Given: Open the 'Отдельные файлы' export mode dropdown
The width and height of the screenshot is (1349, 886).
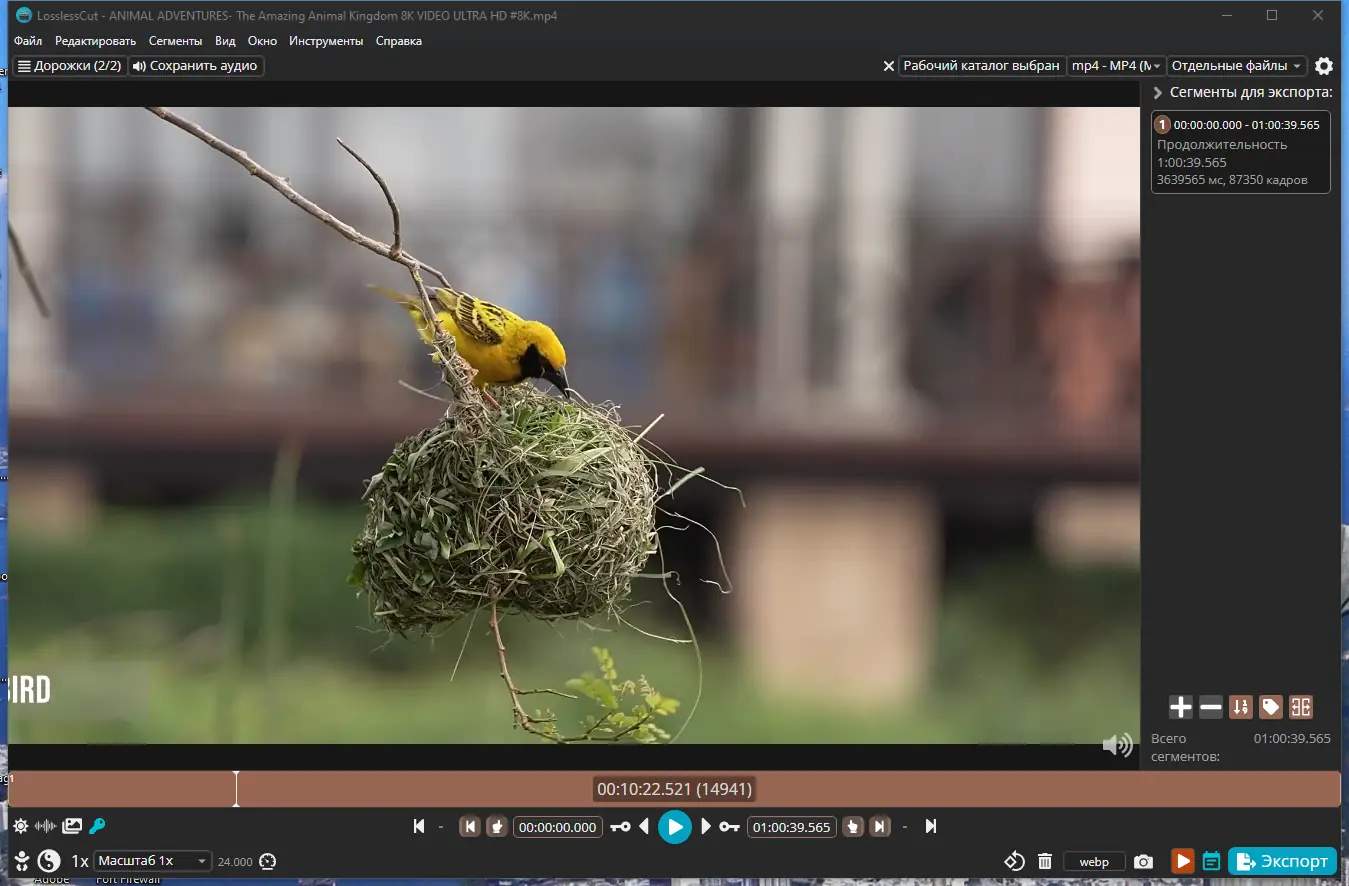Looking at the screenshot, I should click(x=1237, y=66).
